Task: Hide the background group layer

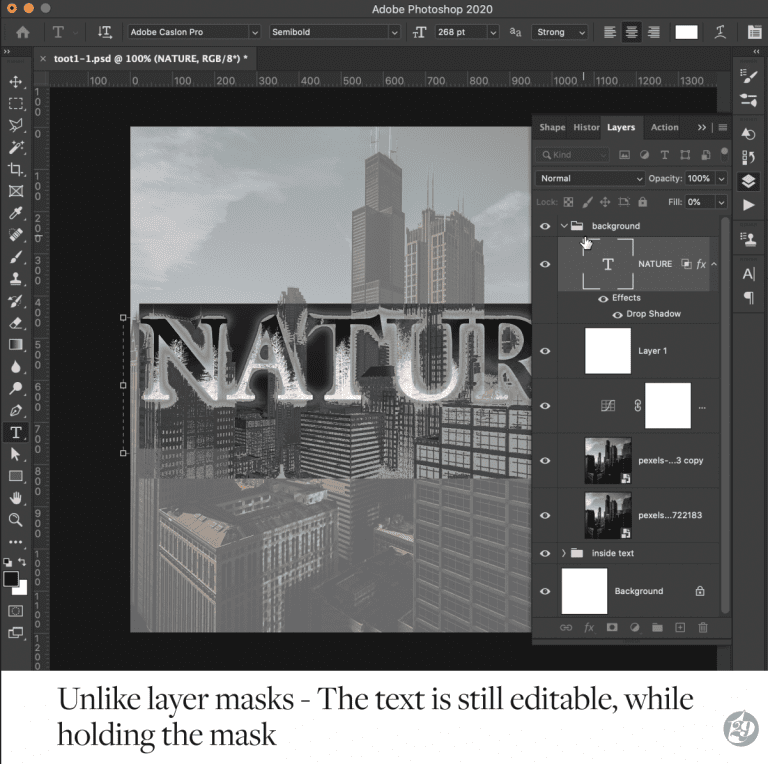Action: coord(545,226)
